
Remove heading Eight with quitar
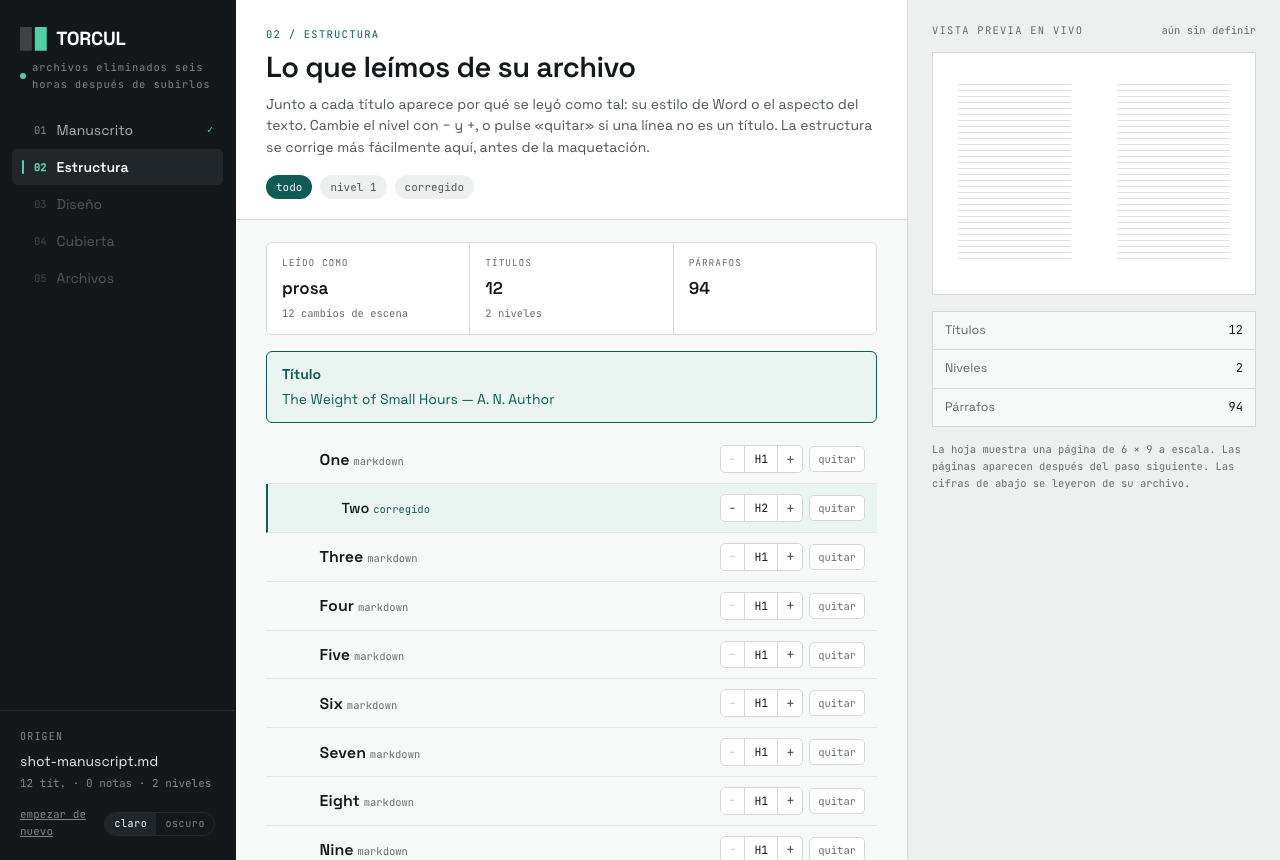(837, 801)
